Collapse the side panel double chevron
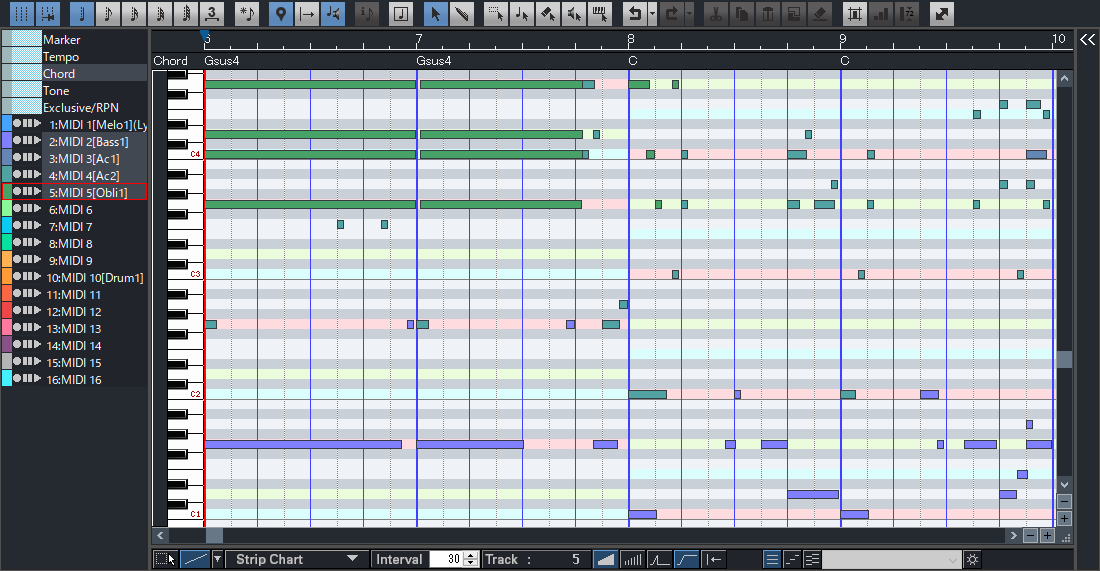The image size is (1100, 571). click(x=1087, y=39)
